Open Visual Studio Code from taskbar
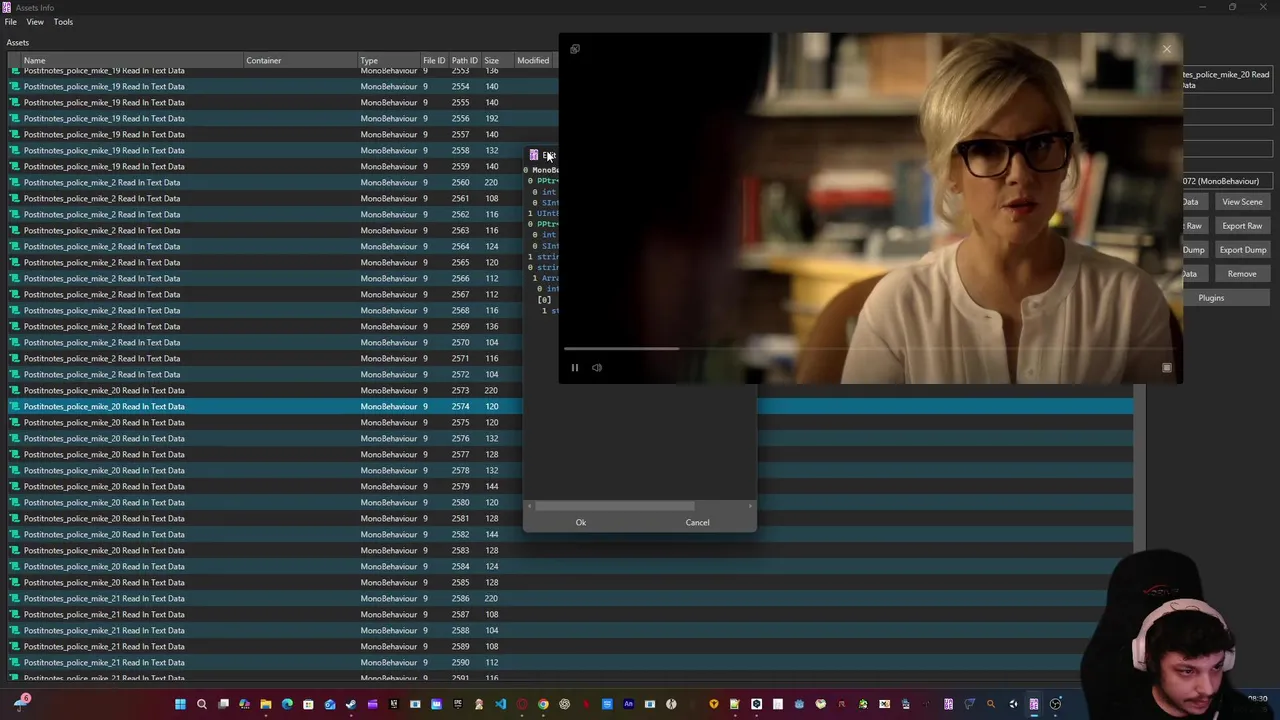Screen dimensions: 1280x720 (x=500, y=704)
